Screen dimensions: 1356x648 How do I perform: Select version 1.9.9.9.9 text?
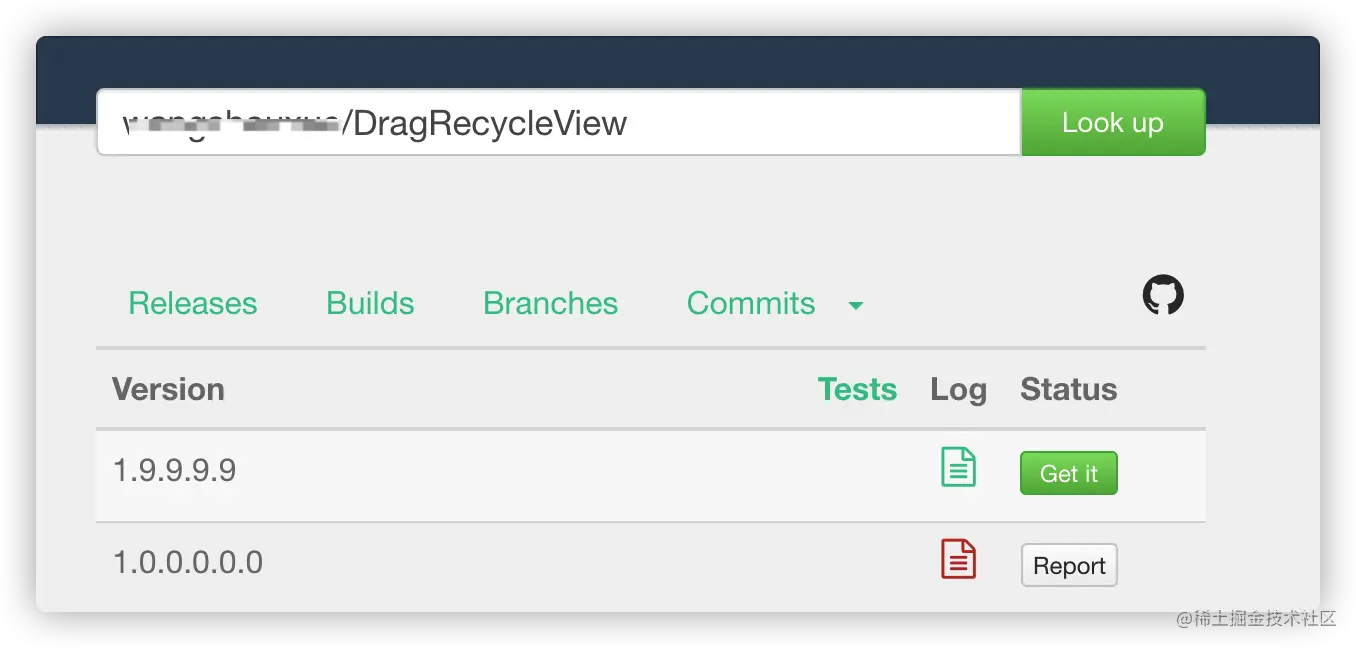click(x=175, y=470)
